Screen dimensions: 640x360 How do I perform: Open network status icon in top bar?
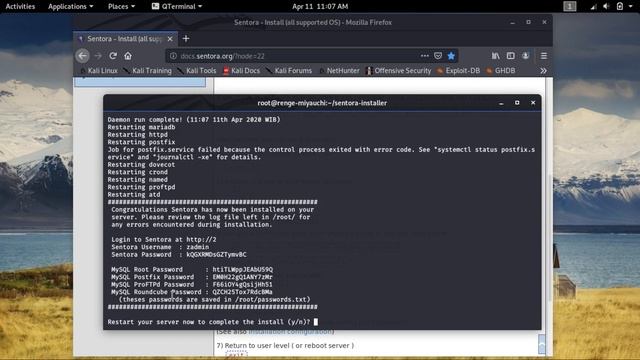tap(593, 6)
